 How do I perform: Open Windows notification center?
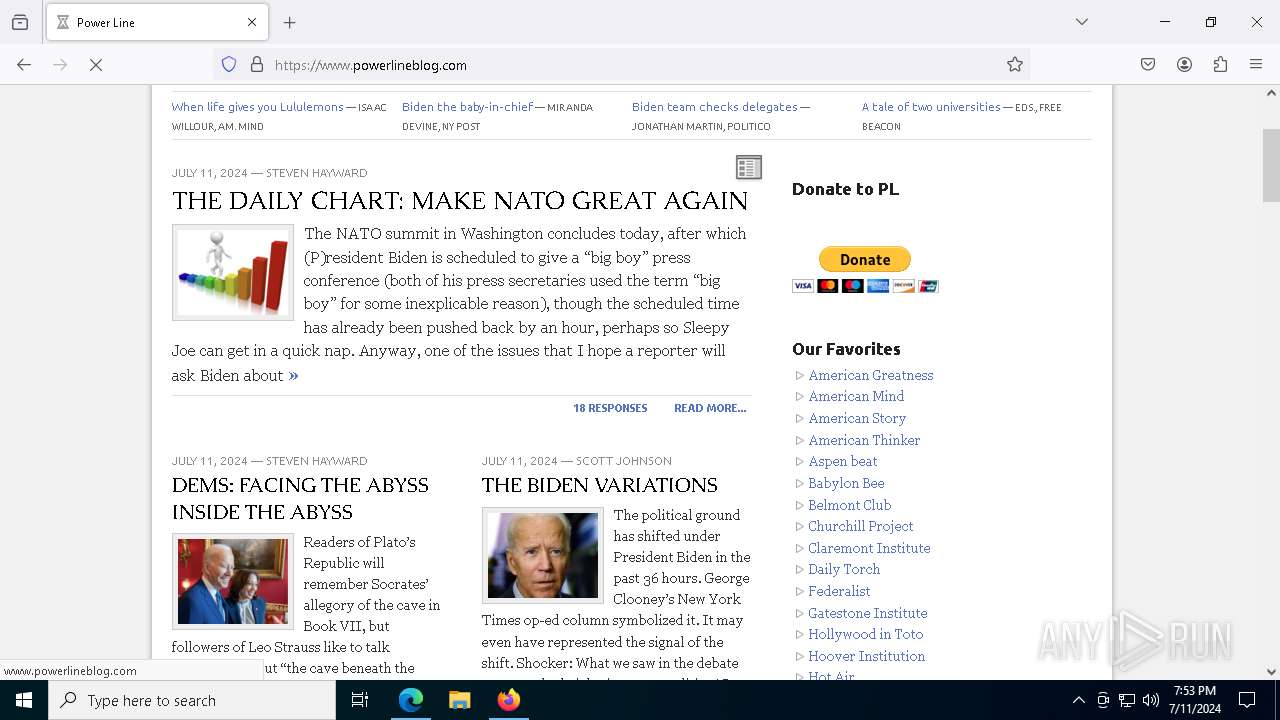pyautogui.click(x=1248, y=700)
